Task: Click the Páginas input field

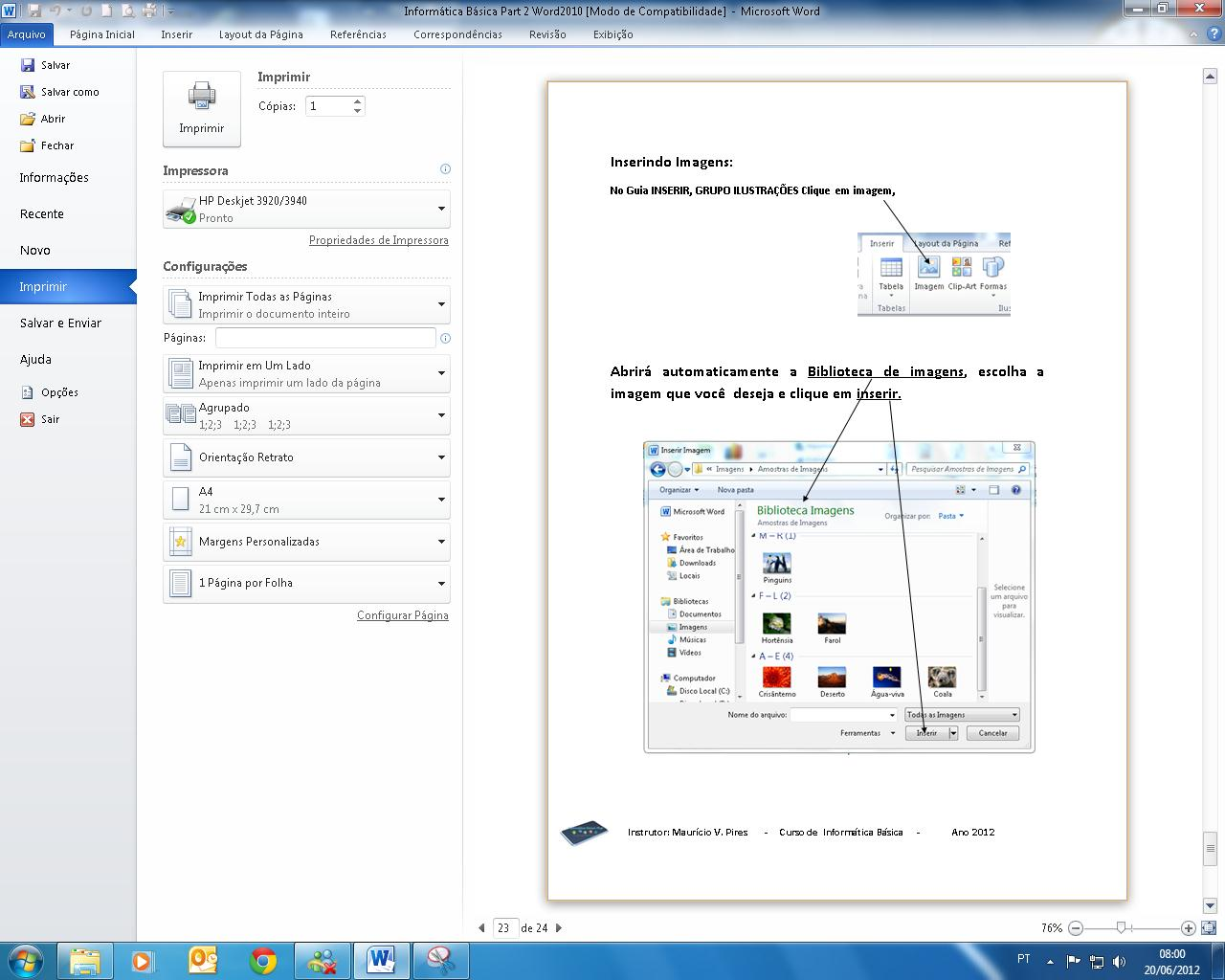Action: [x=325, y=338]
